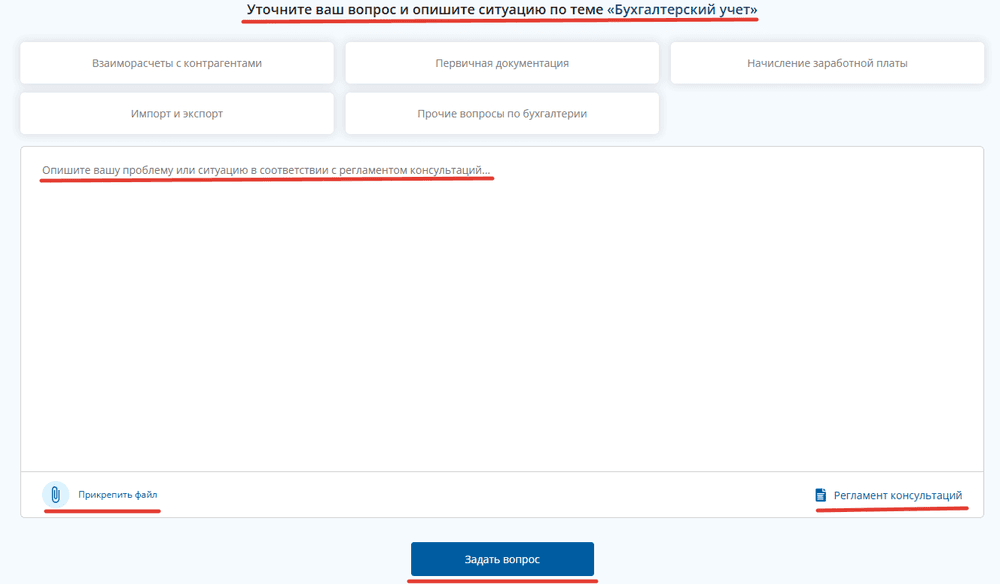The height and width of the screenshot is (585, 1000).
Task: Pick the Начисление заработной платы category
Action: [x=827, y=63]
